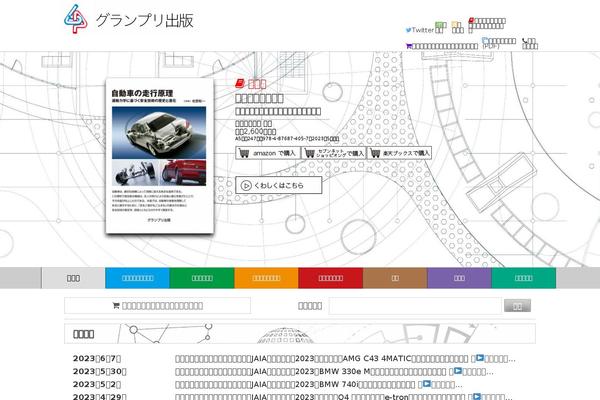Select the purple navigation tab
600x400 pixels.
(x=459, y=278)
